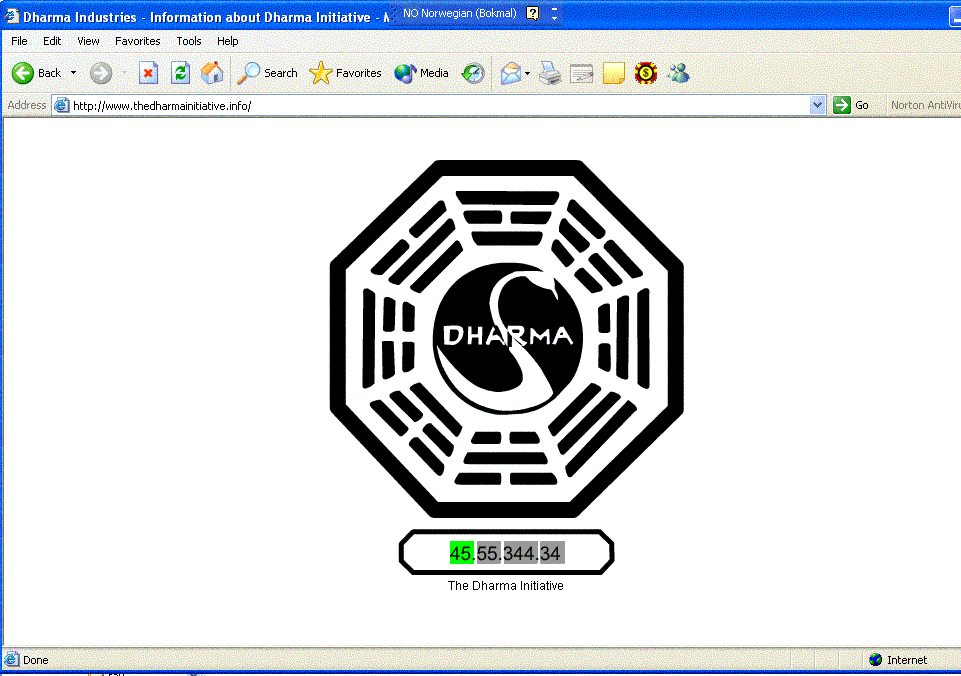This screenshot has height=676, width=961.
Task: Click the Dharma octagon logo image
Action: pos(507,338)
